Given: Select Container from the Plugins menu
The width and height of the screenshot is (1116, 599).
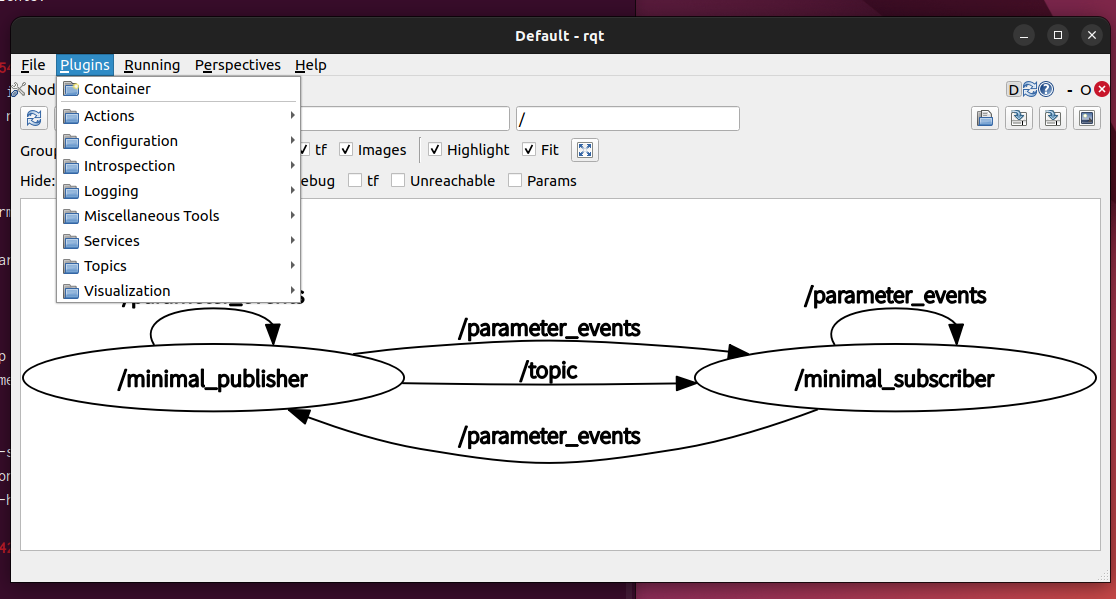Looking at the screenshot, I should (x=117, y=89).
